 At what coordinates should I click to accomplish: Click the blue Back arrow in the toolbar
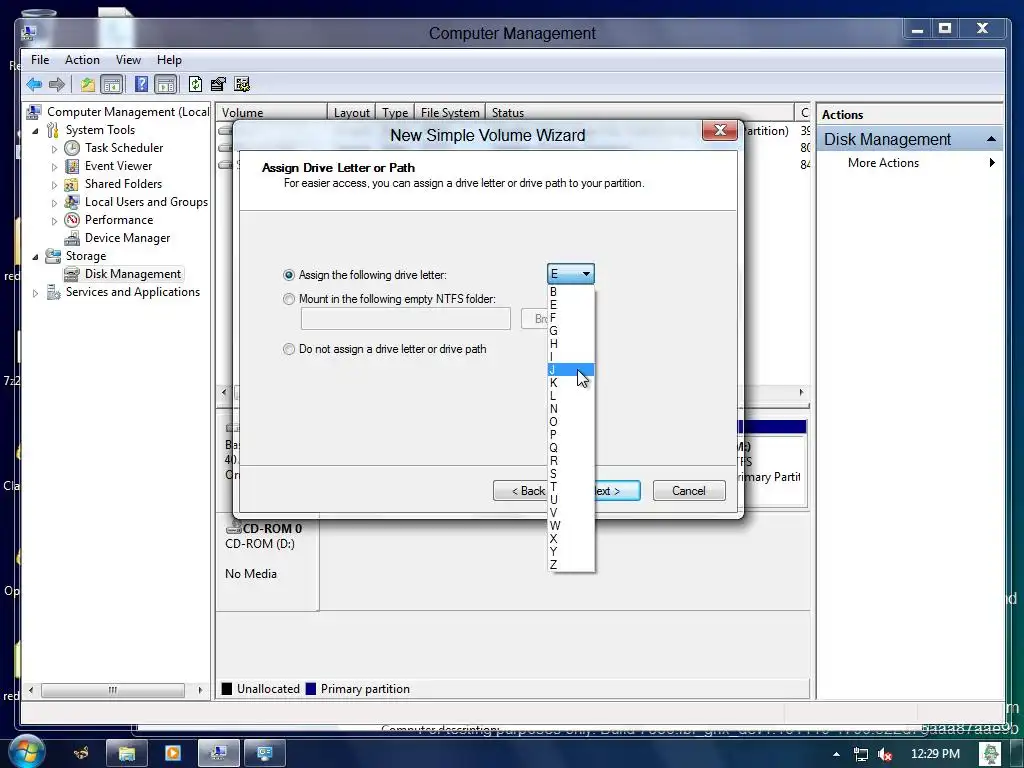point(34,84)
